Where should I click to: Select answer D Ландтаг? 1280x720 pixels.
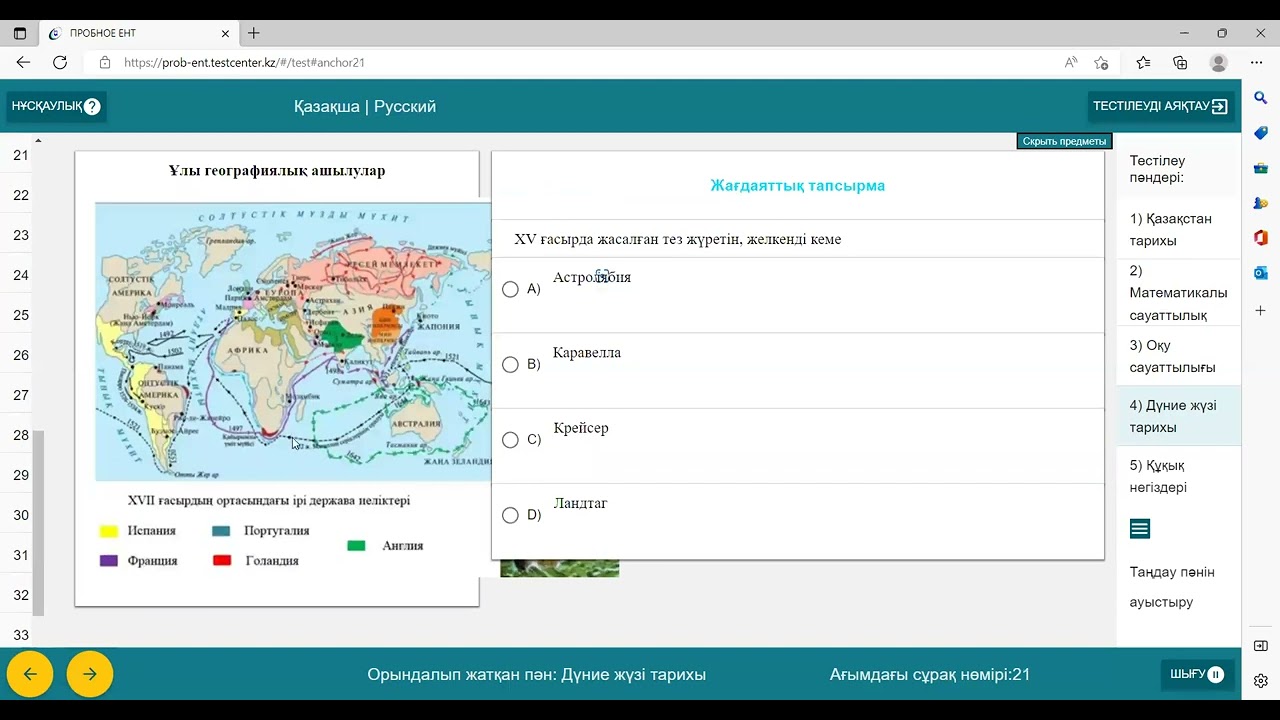pyautogui.click(x=510, y=515)
